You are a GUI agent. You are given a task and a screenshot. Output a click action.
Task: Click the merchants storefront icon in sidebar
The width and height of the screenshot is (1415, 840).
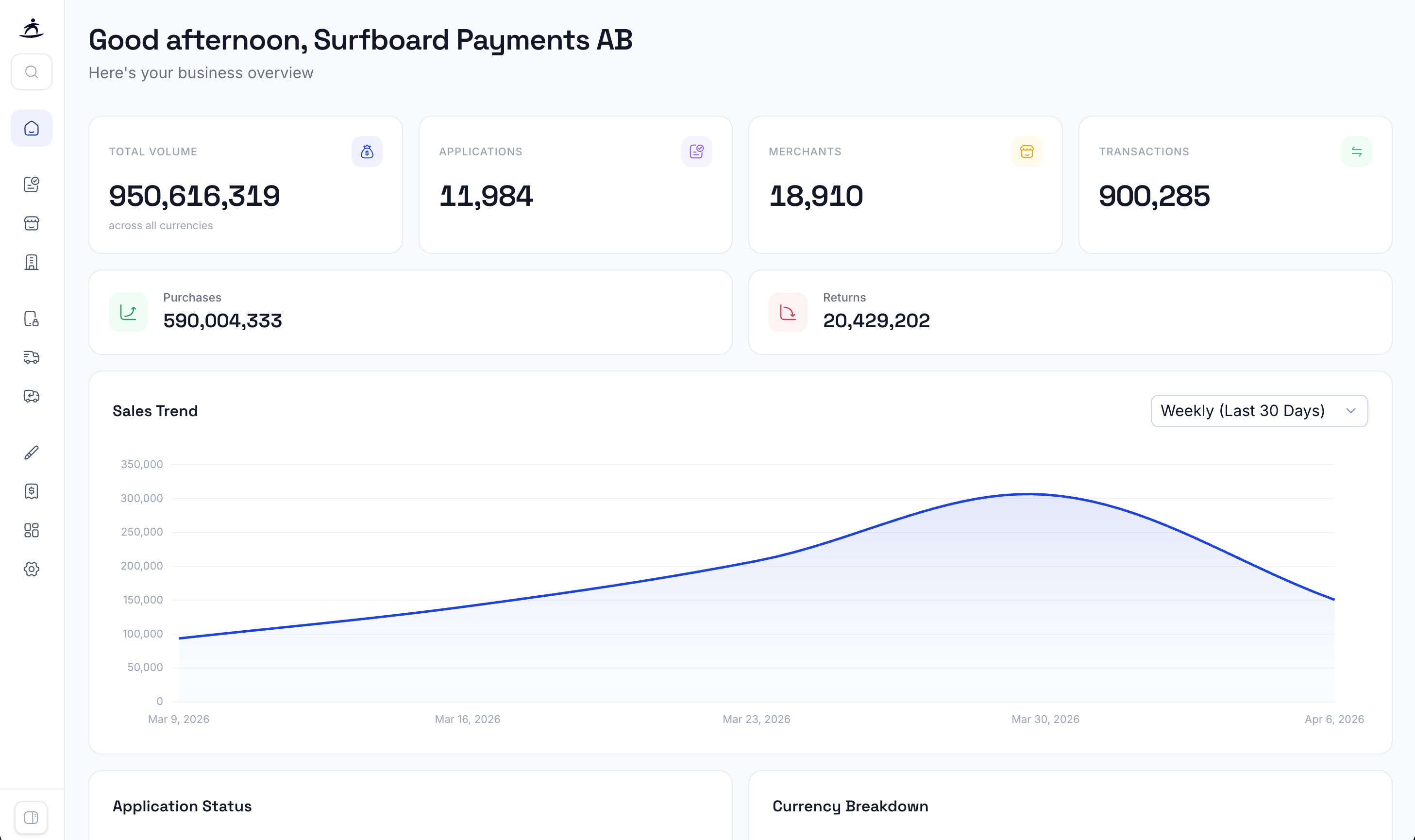[x=32, y=223]
